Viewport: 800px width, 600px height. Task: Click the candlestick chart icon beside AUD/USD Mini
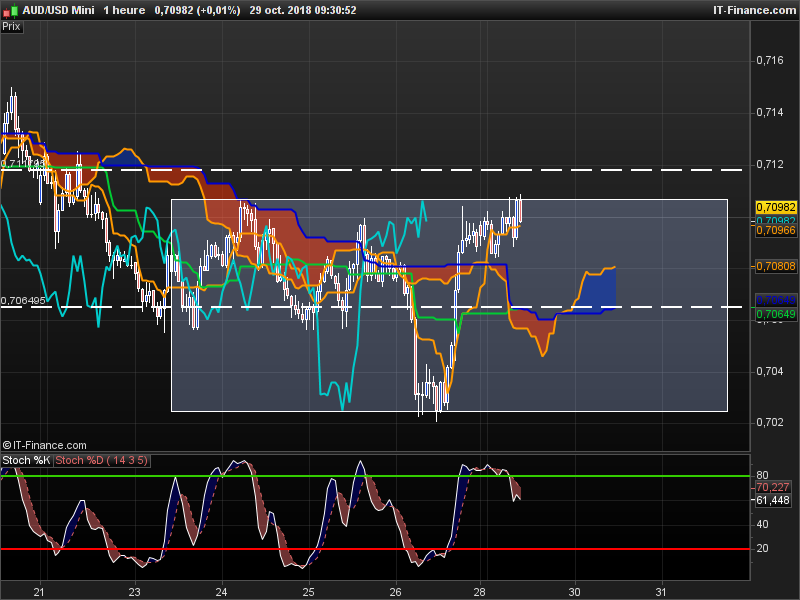coord(10,10)
